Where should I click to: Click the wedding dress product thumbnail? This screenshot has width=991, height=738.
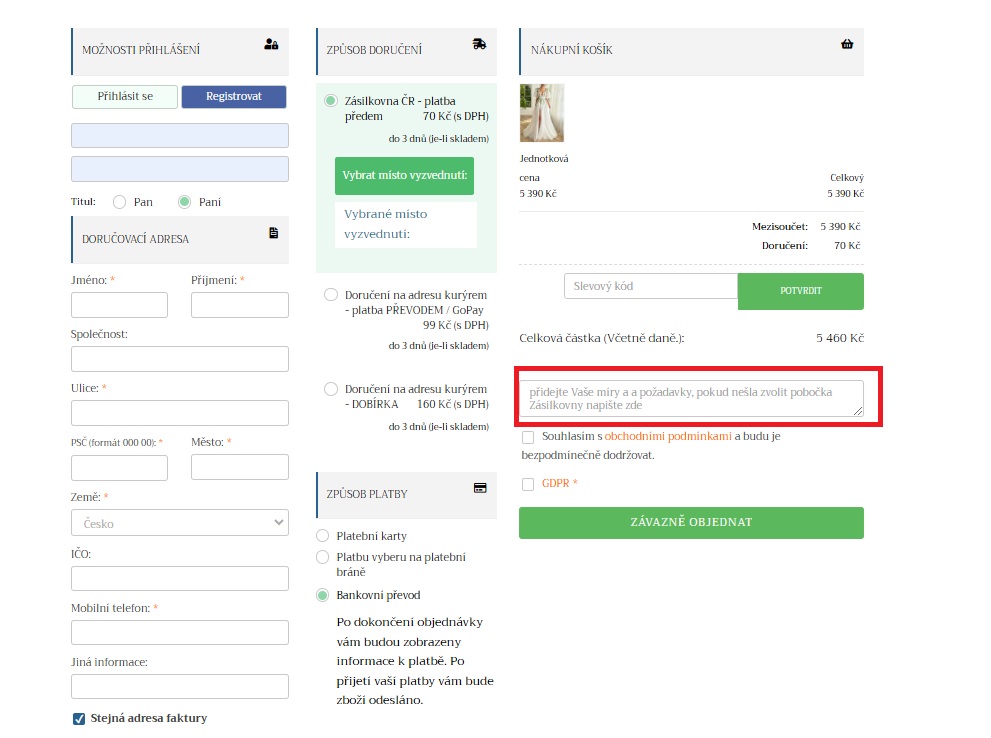pyautogui.click(x=542, y=113)
